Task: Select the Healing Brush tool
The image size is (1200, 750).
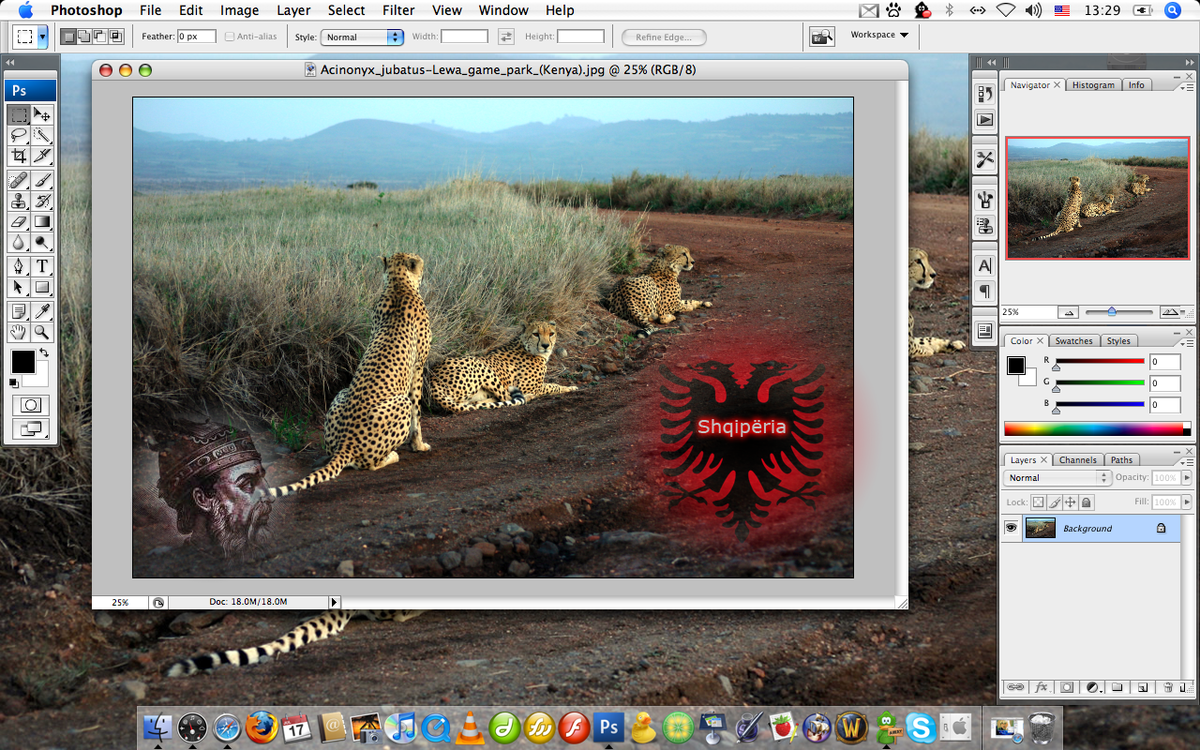Action: click(18, 180)
